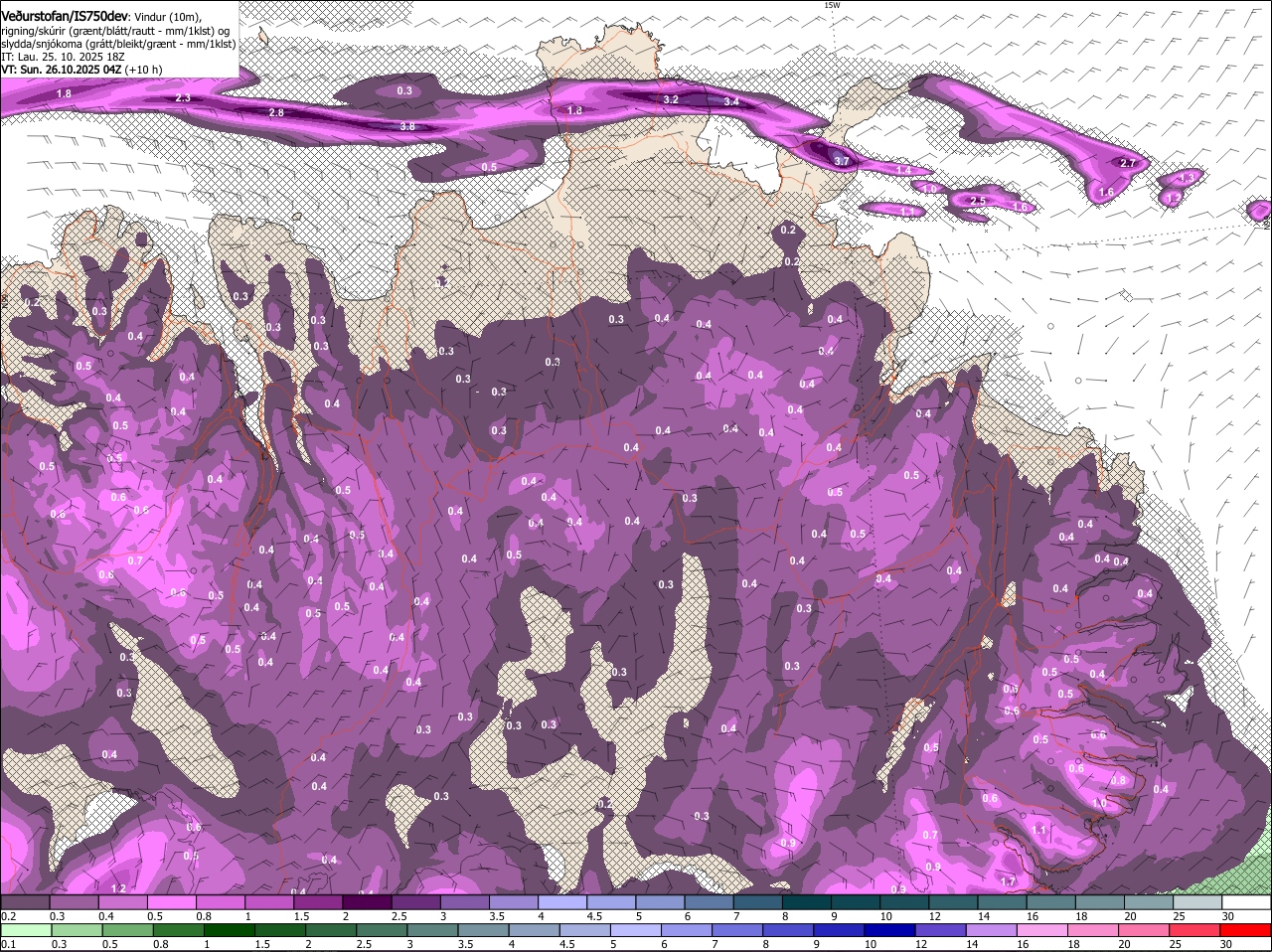Viewport: 1272px width, 952px height.
Task: Click the 2.5 label on the snow scale
Action: coord(399,916)
